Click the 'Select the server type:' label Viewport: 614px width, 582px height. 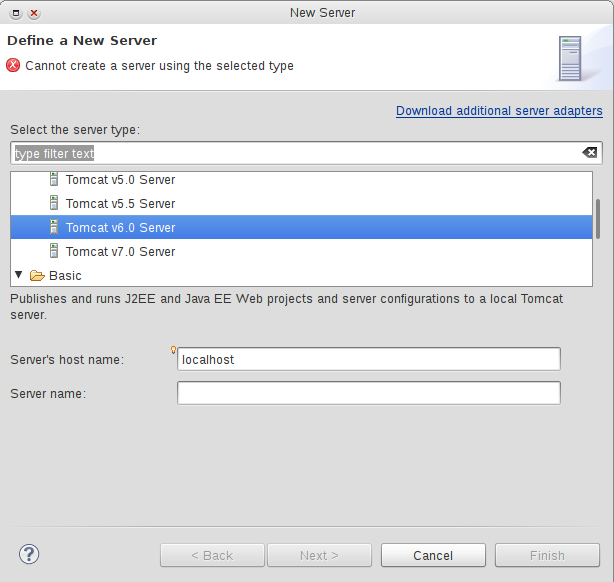tap(75, 130)
